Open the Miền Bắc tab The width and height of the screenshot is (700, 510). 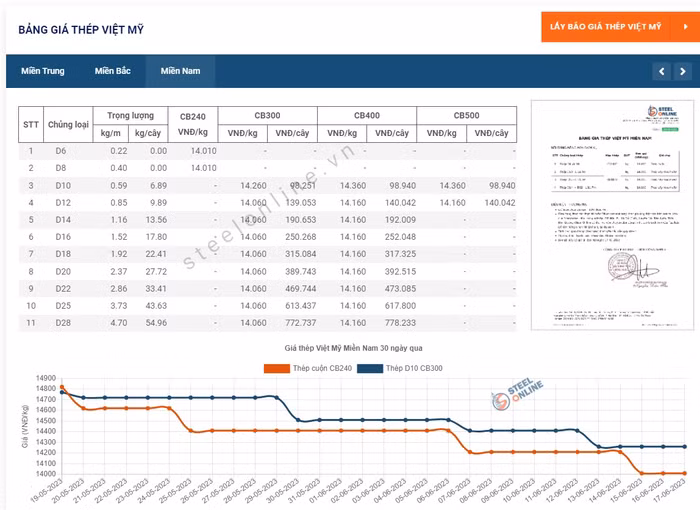coord(113,71)
